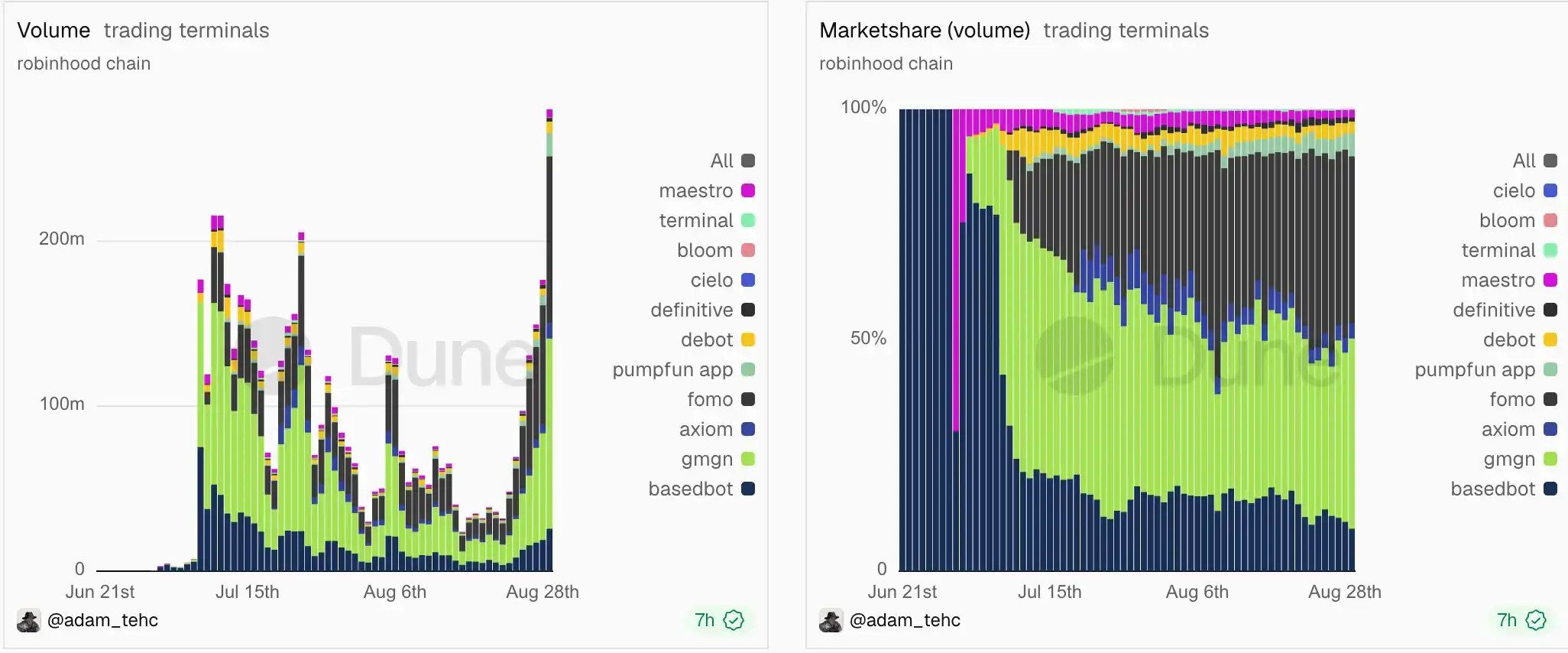Click definitive legend entry in Marketshare chart
The height and width of the screenshot is (653, 1568).
point(1505,310)
